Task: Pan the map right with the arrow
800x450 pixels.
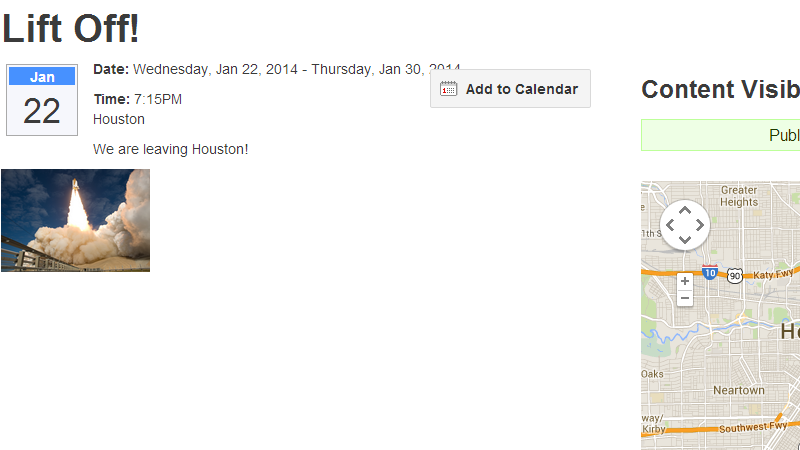Action: tap(700, 225)
